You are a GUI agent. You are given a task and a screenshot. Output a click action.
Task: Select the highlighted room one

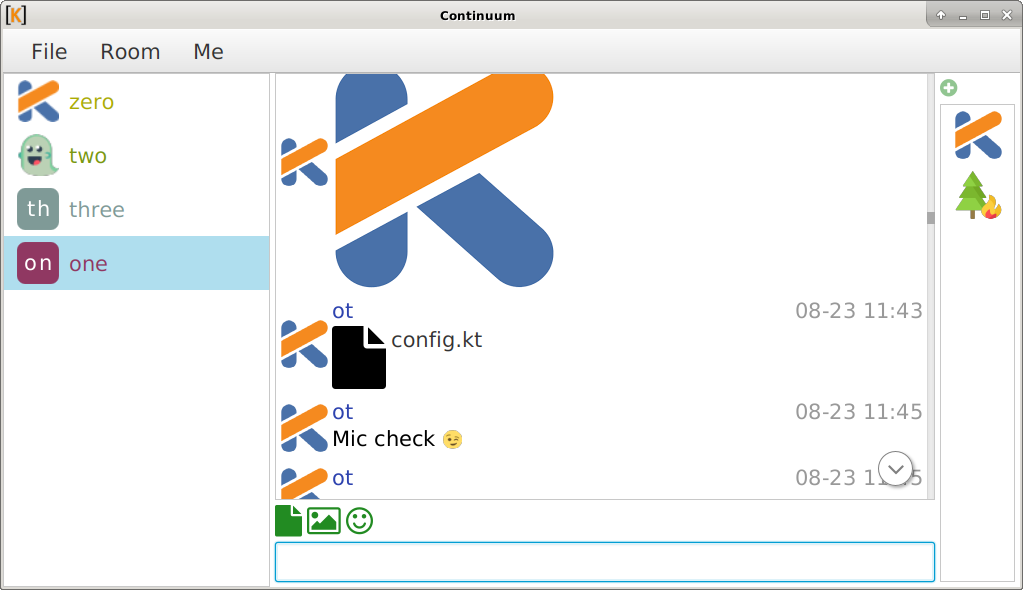pyautogui.click(x=88, y=264)
